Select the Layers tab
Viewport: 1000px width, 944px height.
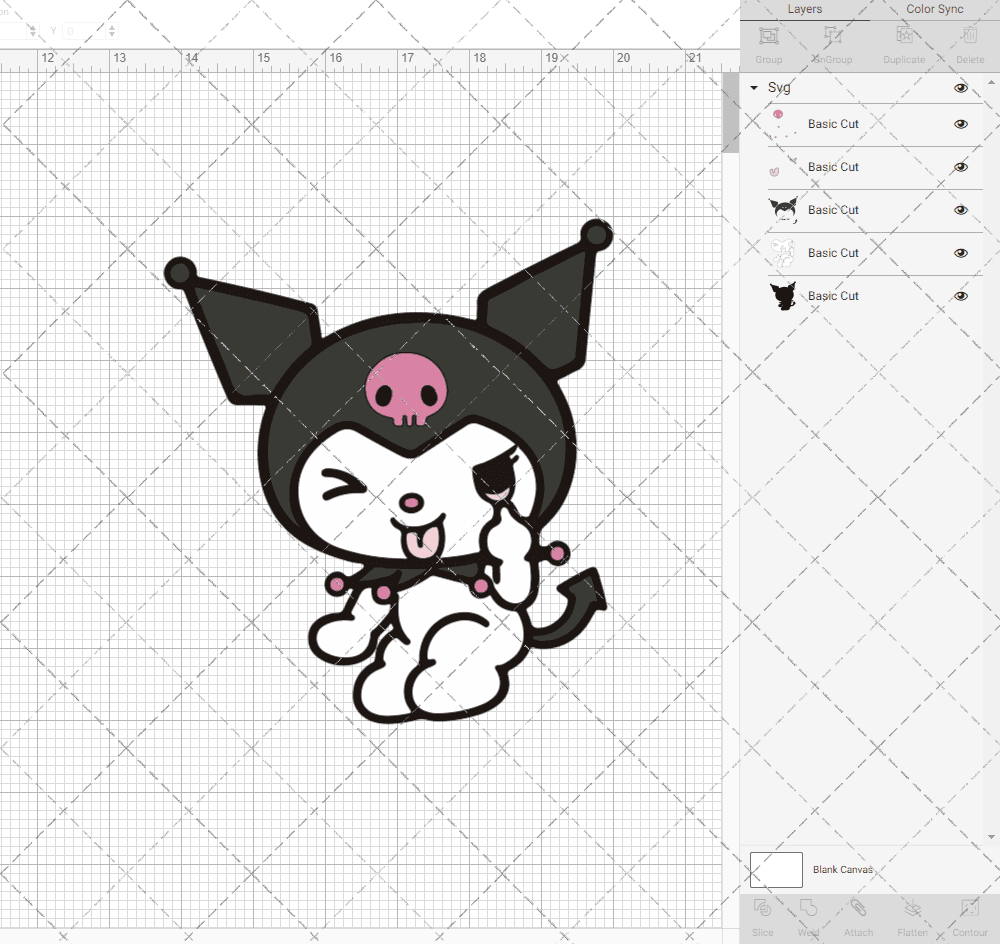(x=804, y=9)
